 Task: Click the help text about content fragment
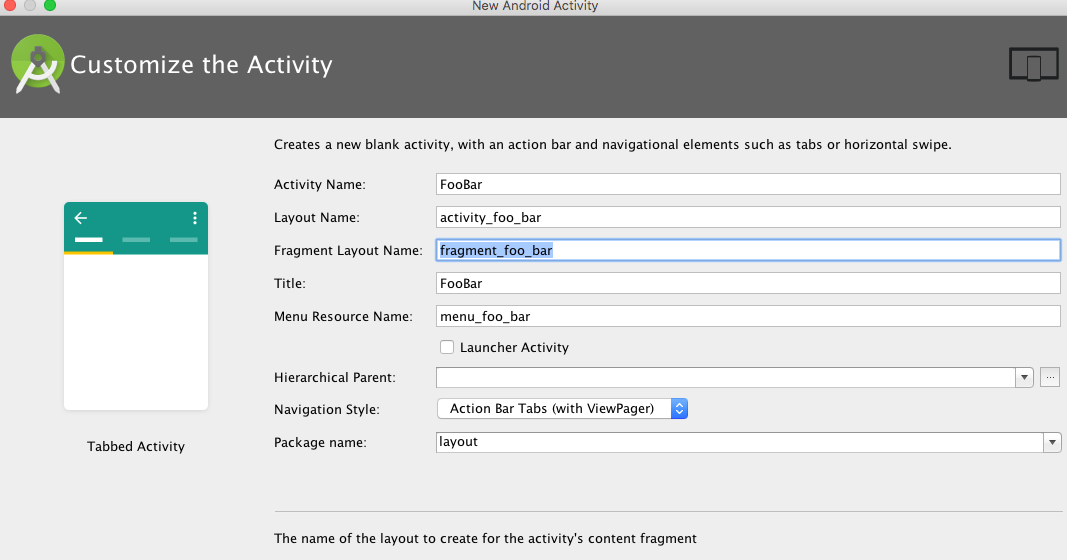click(x=485, y=538)
